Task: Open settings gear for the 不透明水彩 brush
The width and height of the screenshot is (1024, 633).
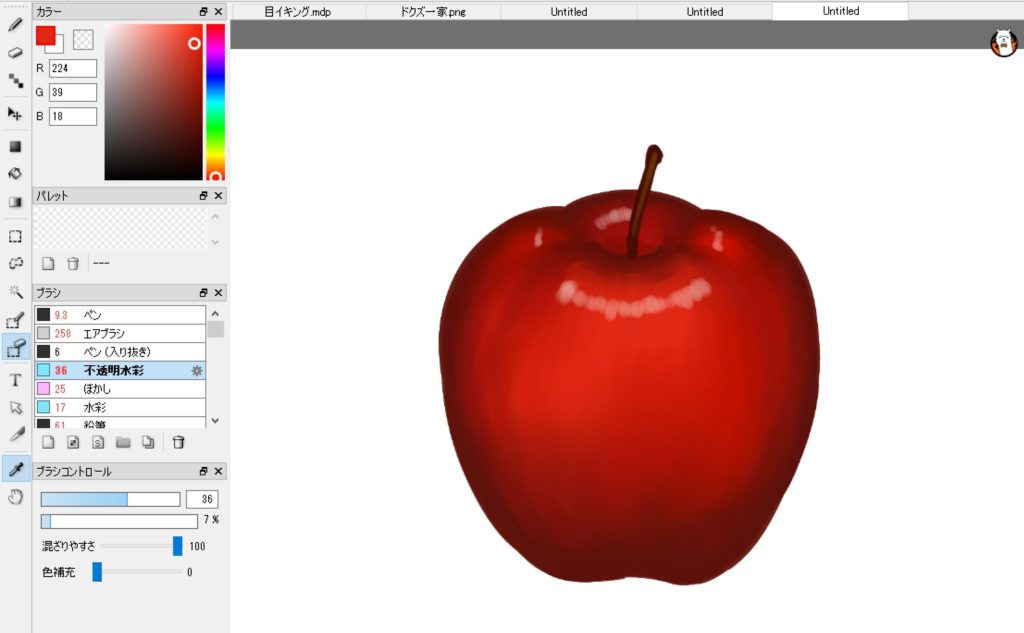Action: (x=197, y=371)
